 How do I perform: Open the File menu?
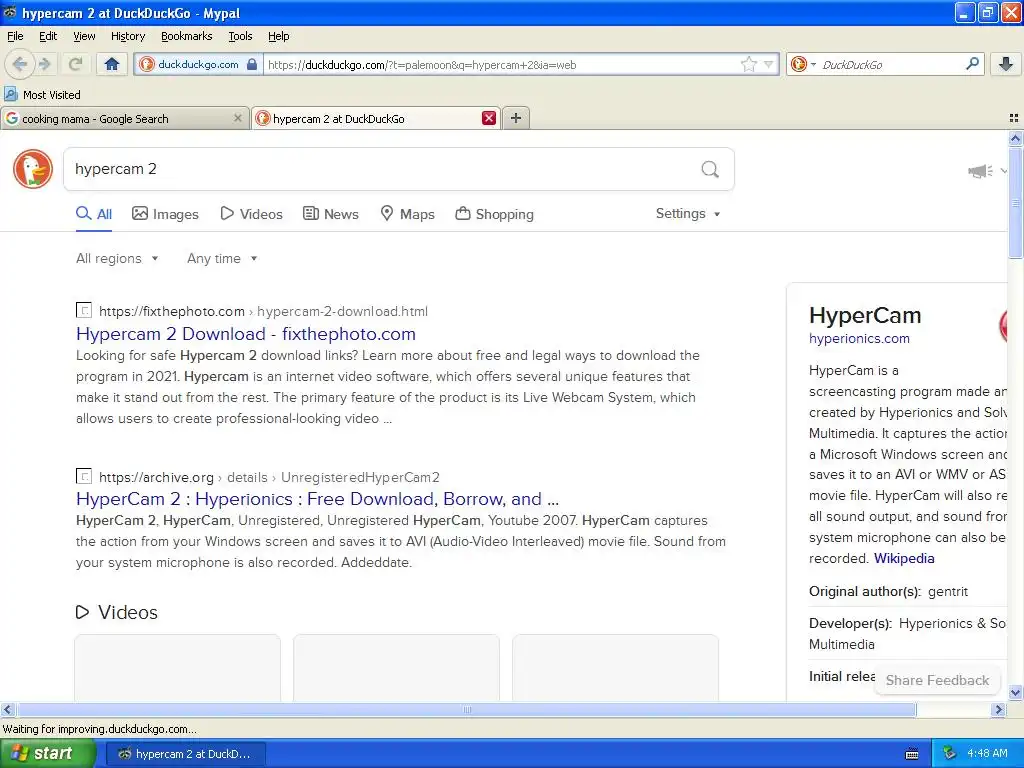15,36
